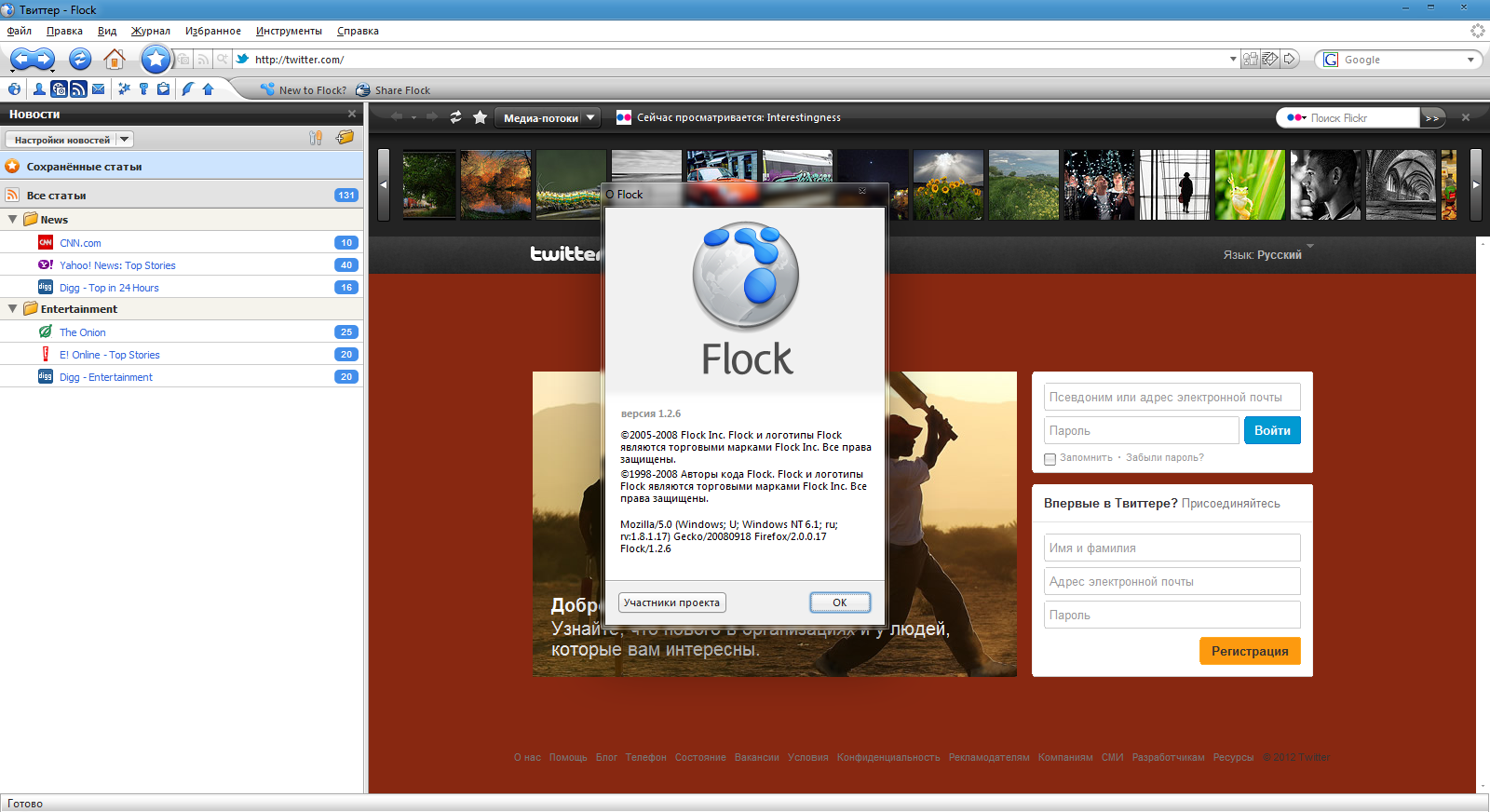Click the Псевдоним или адрес электронной почты field
Image resolution: width=1490 pixels, height=812 pixels.
coord(1172,397)
